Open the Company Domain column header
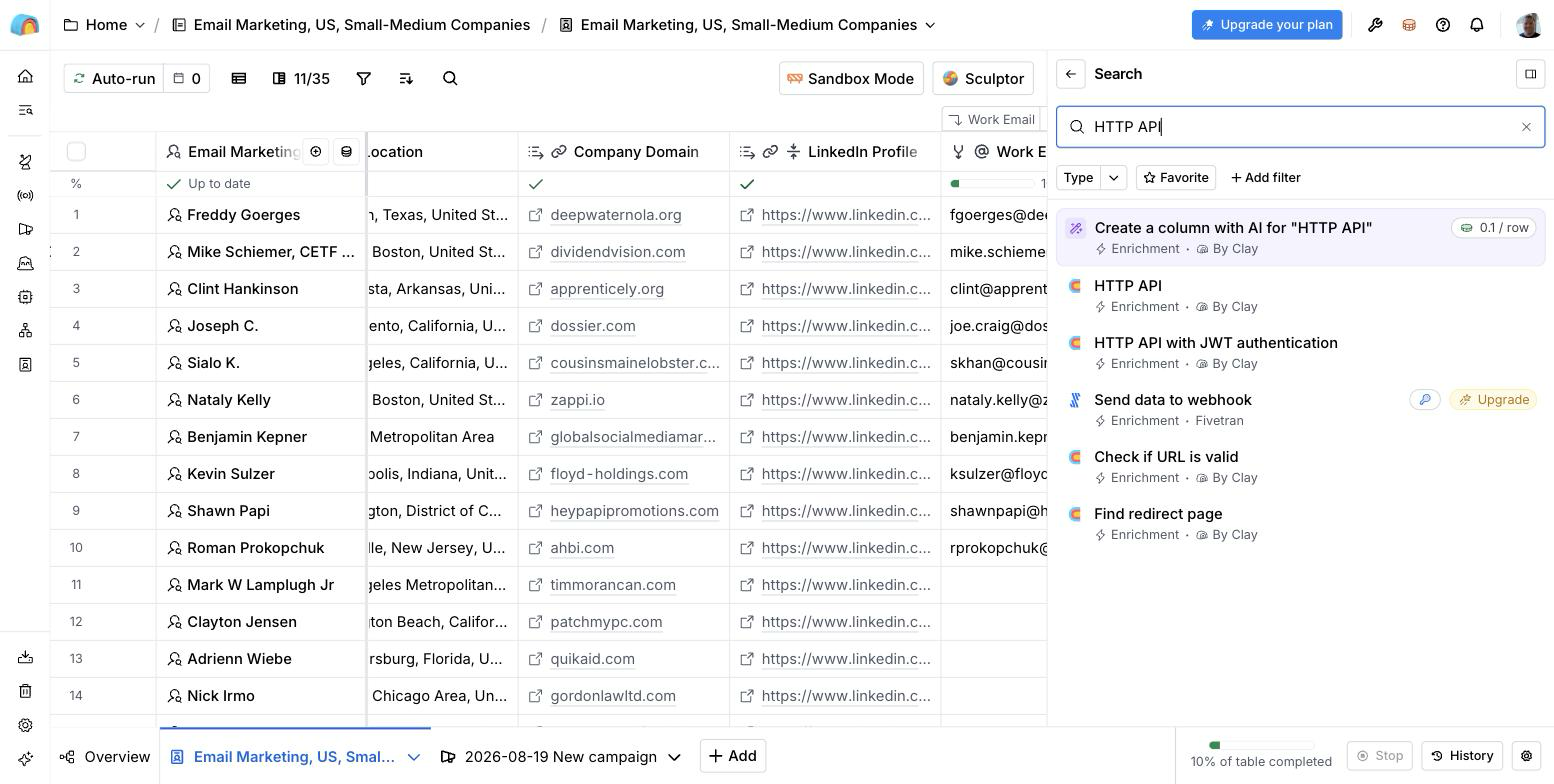This screenshot has height=784, width=1554. (624, 152)
